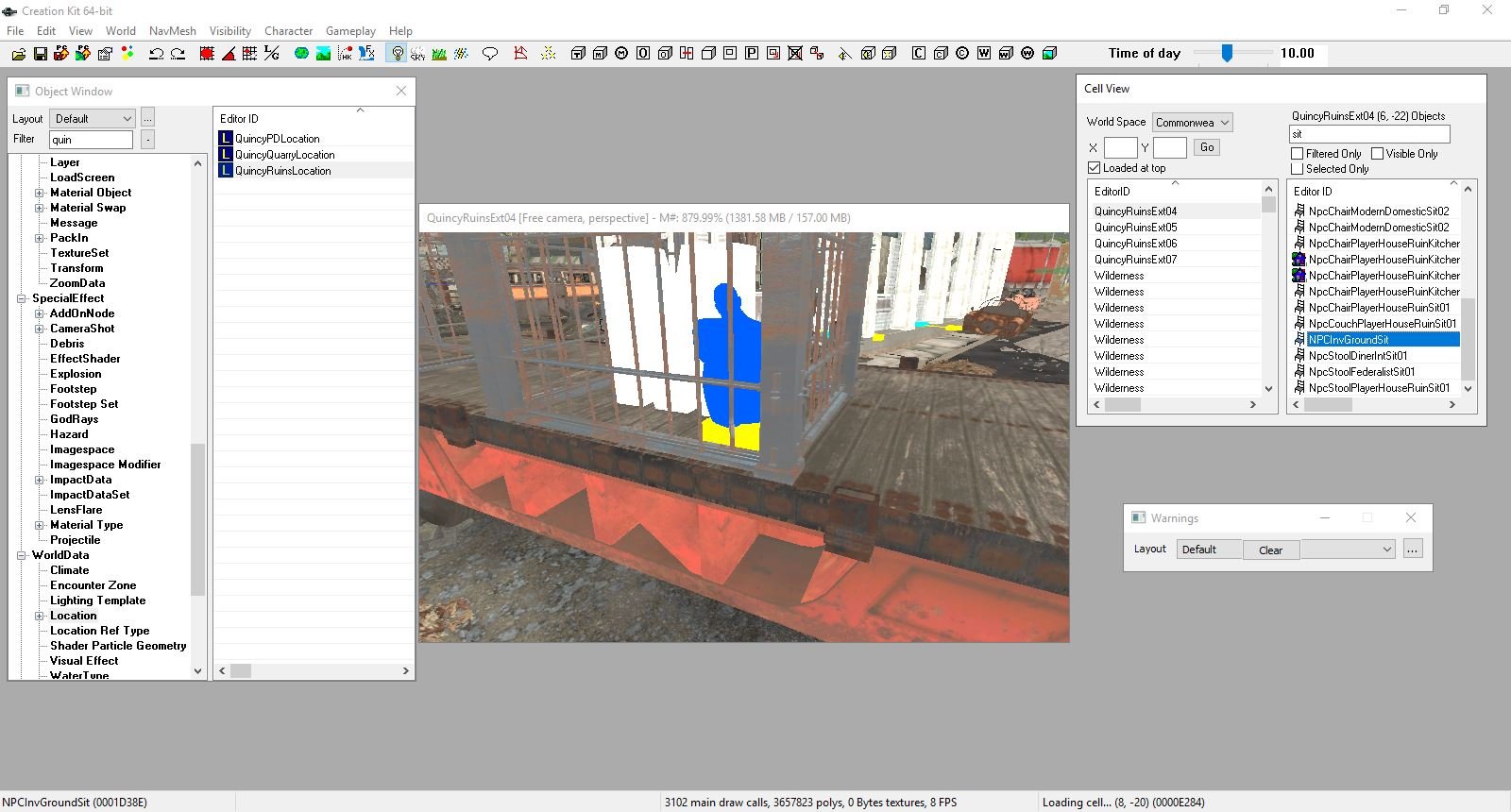Expand the Material Object tree node
The height and width of the screenshot is (812, 1511).
point(40,193)
